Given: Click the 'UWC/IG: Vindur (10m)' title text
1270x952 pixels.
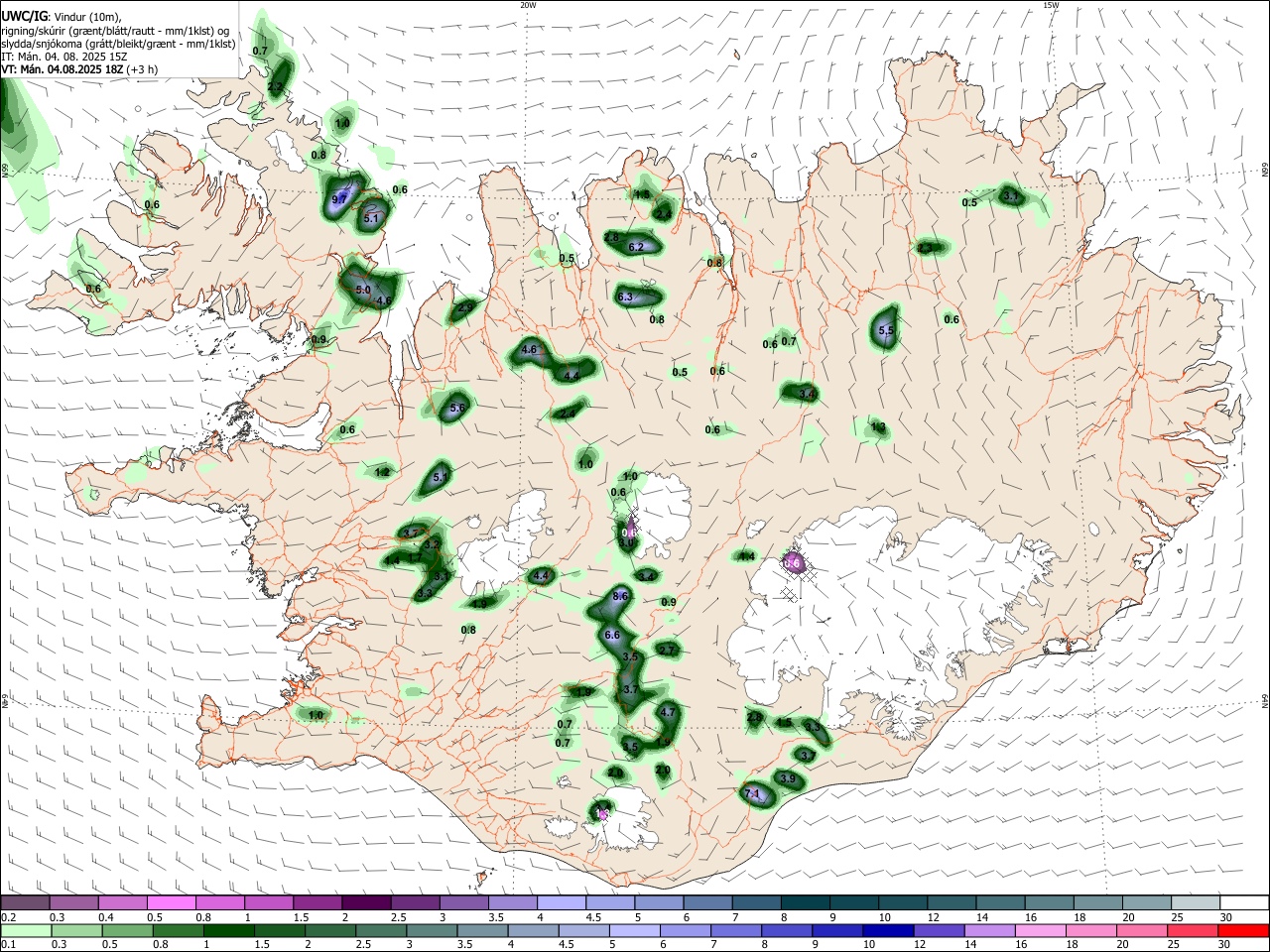Looking at the screenshot, I should click(61, 17).
